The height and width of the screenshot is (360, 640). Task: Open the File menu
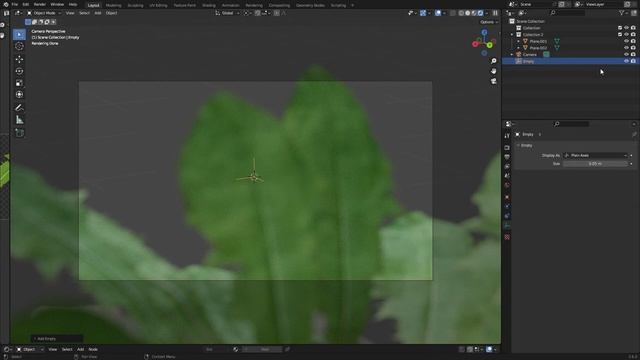pos(15,4)
